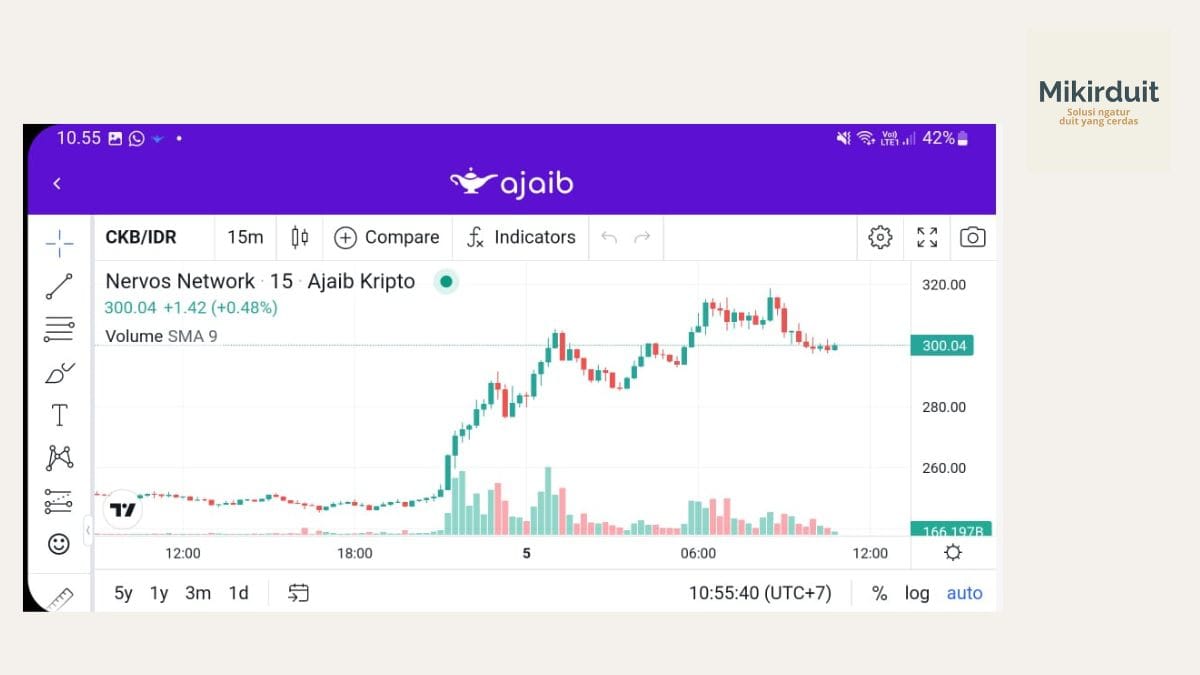Screen dimensions: 1200x675
Task: Switch to the 5y timeframe tab
Action: coord(123,593)
